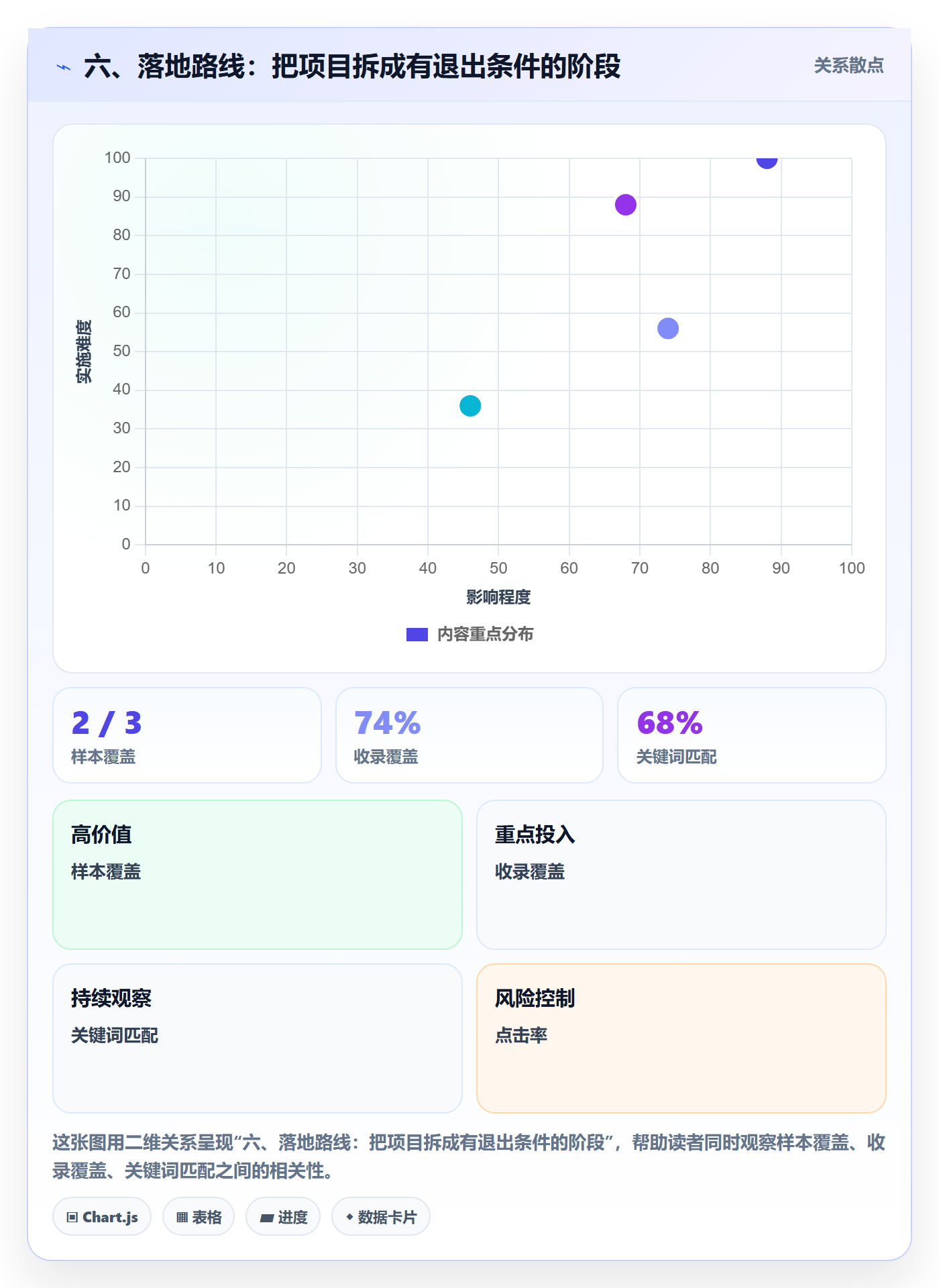939x1288 pixels.
Task: Click the 数据卡片 tag chip
Action: [x=381, y=1217]
